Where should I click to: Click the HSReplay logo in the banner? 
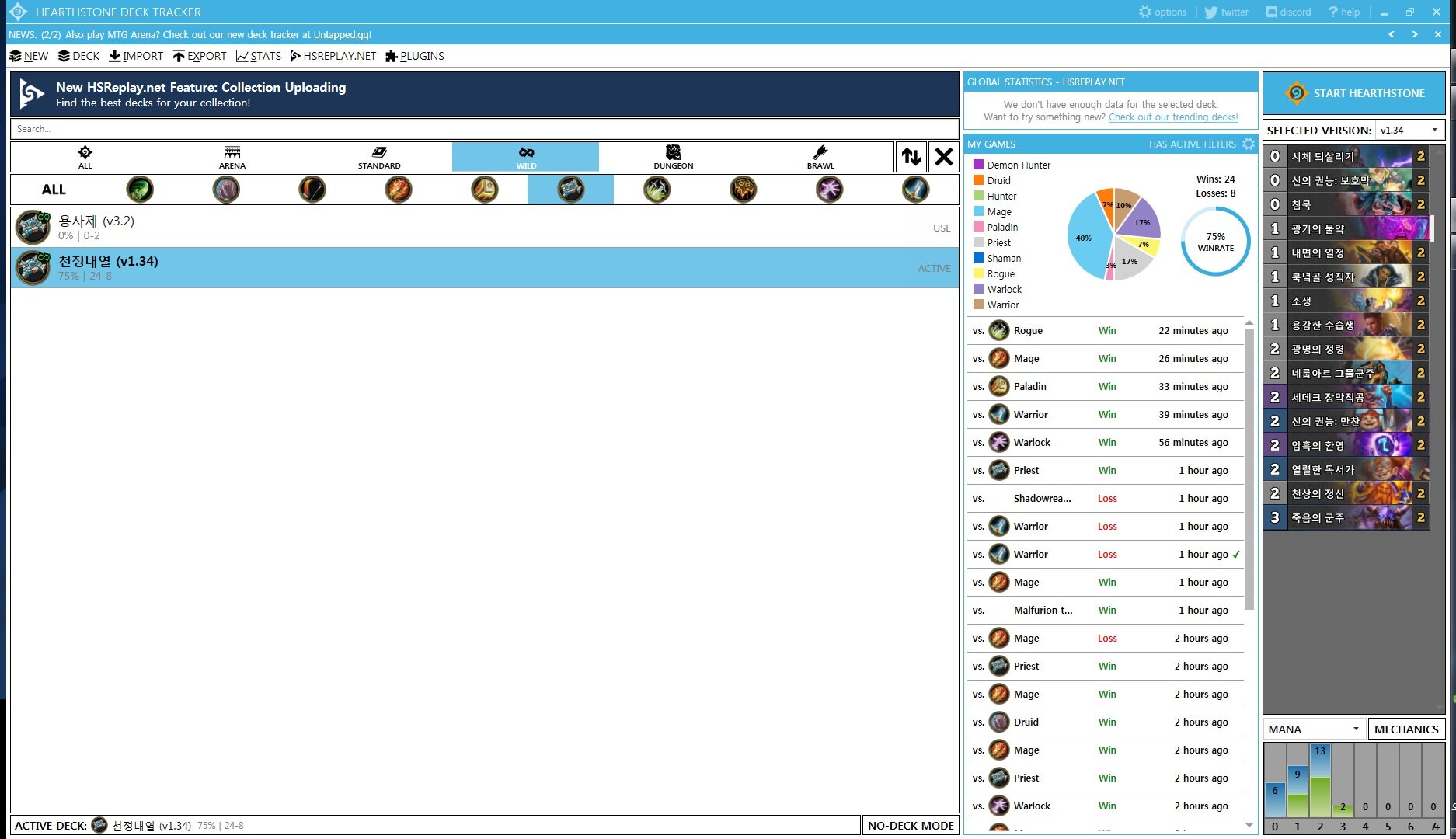(32, 94)
